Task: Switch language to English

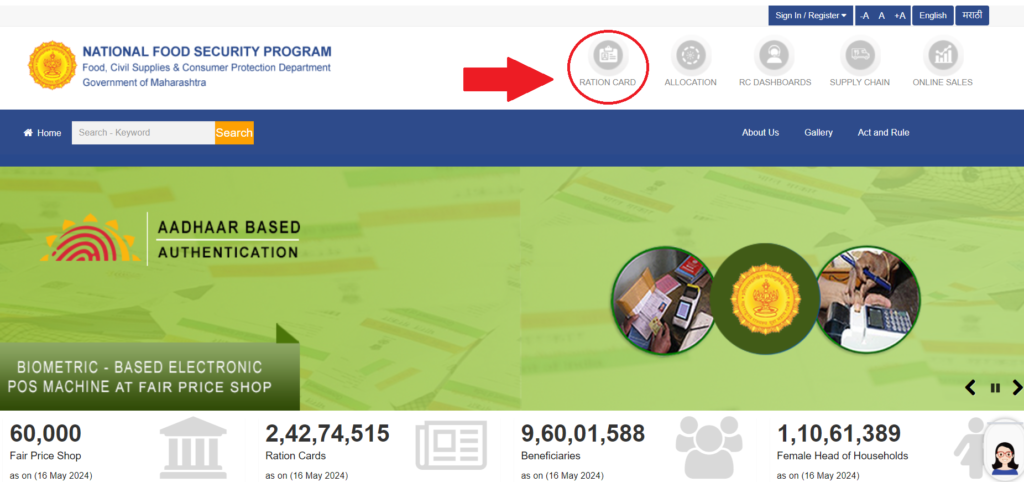Action: [x=933, y=16]
